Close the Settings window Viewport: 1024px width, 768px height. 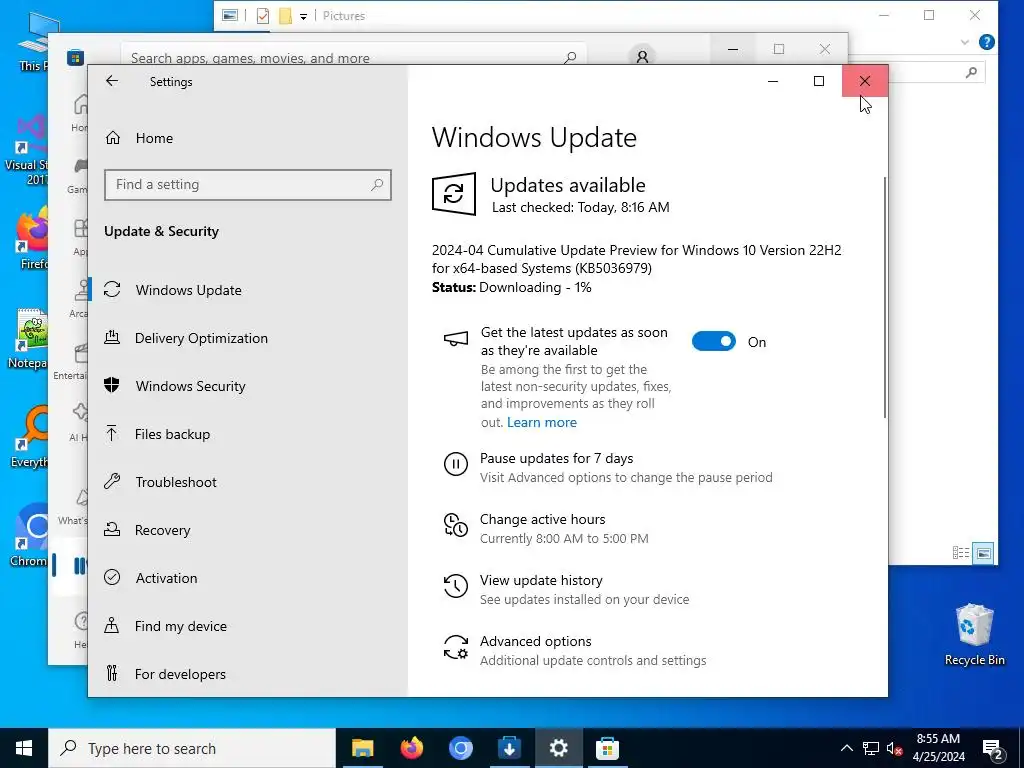tap(865, 81)
